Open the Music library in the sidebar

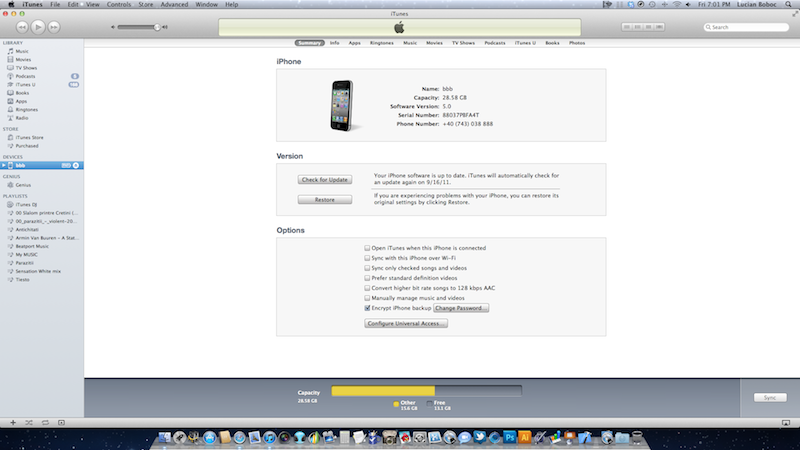21,51
